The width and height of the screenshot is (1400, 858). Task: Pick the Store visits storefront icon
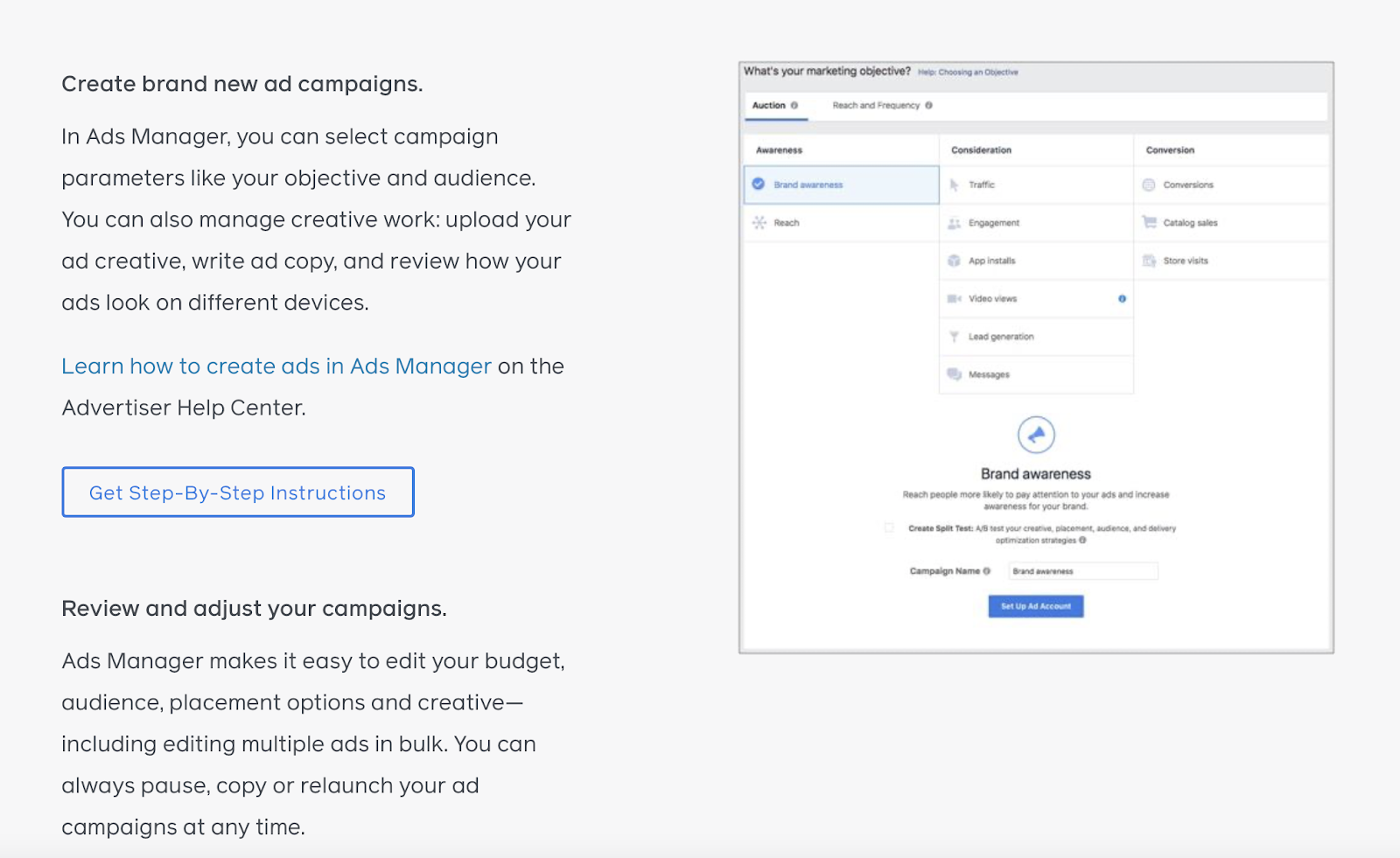(1149, 261)
